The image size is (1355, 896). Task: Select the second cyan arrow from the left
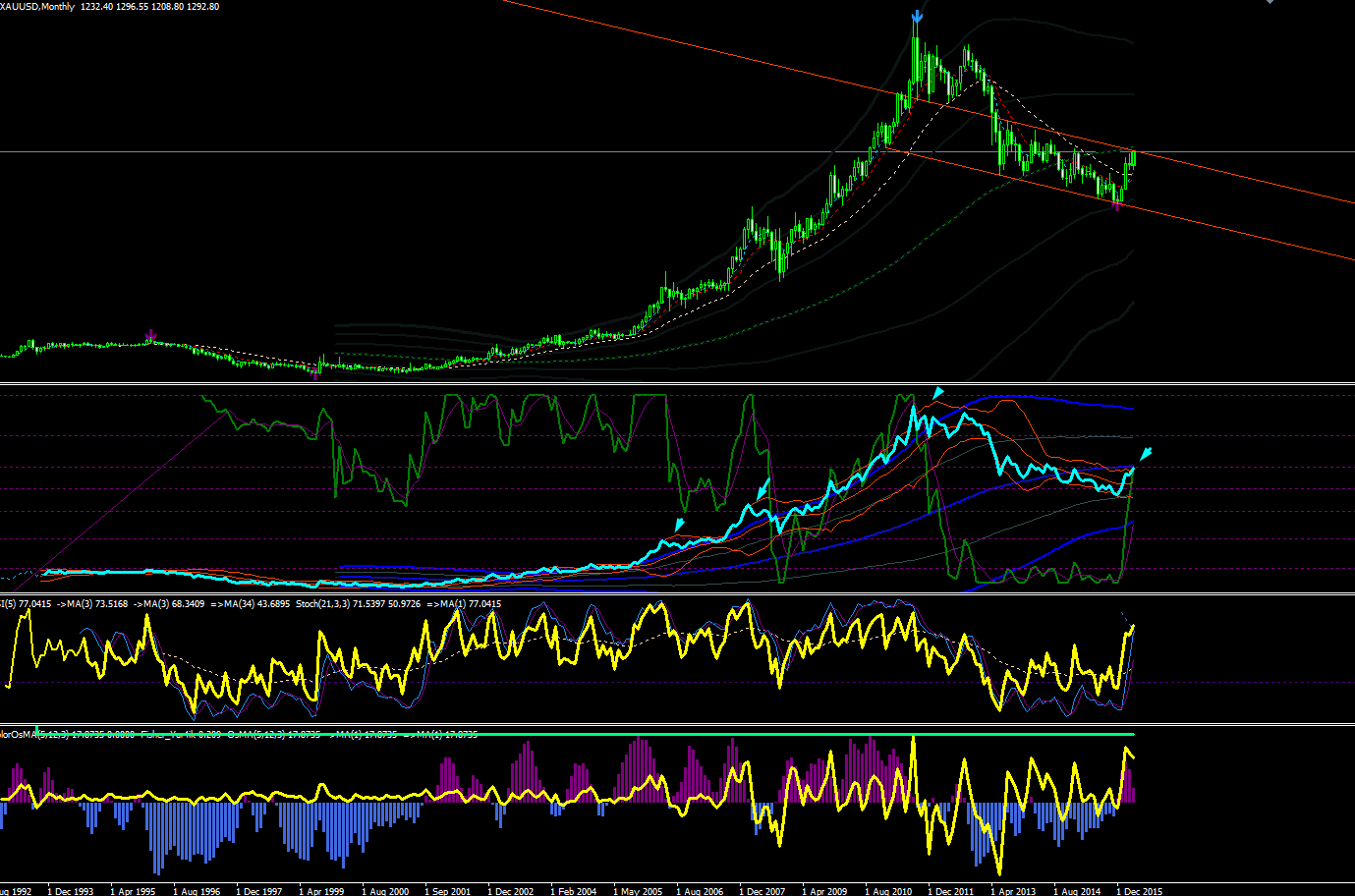(x=763, y=487)
